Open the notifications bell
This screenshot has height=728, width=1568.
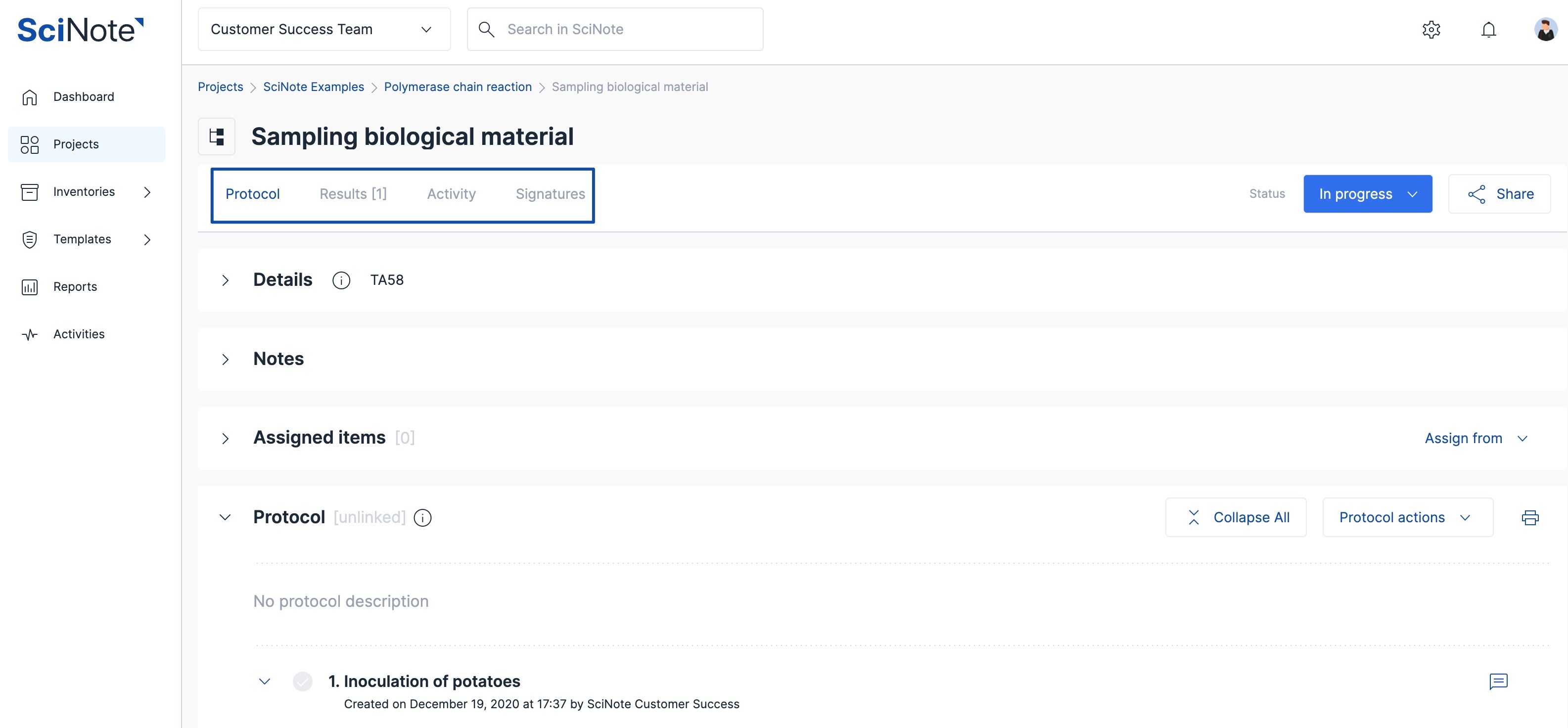tap(1488, 29)
